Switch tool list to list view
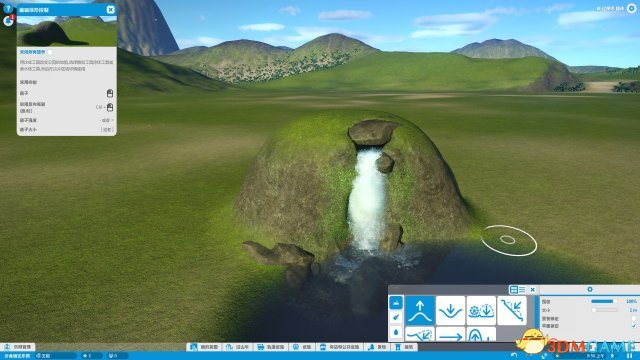This screenshot has width=640, height=360. (522, 289)
